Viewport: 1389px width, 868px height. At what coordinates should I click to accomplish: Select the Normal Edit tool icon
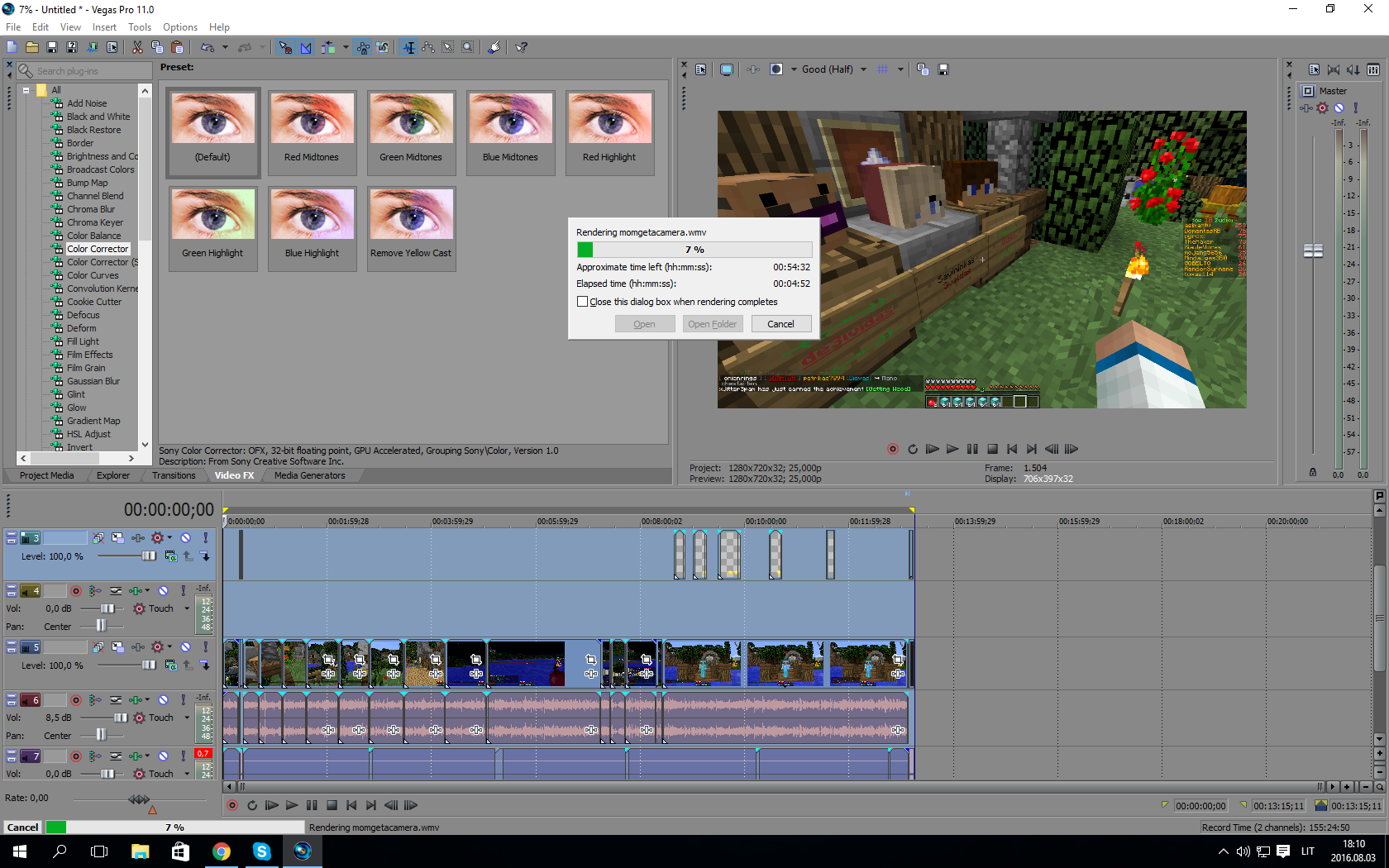pyautogui.click(x=408, y=47)
